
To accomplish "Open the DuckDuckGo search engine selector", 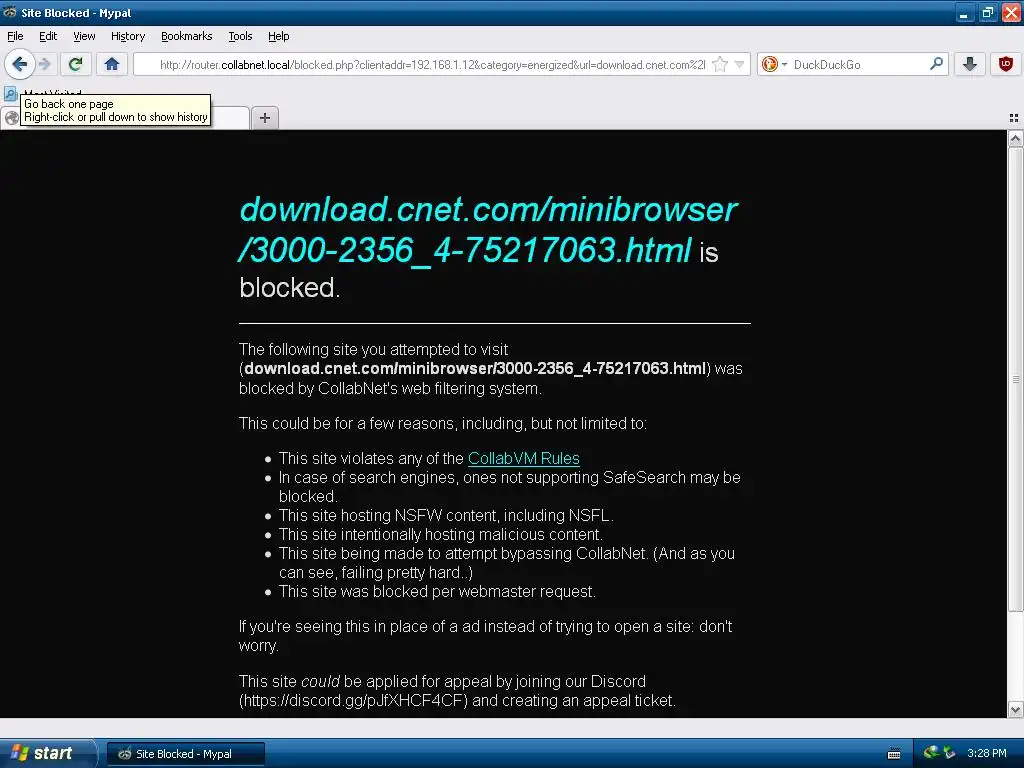I will pyautogui.click(x=775, y=64).
